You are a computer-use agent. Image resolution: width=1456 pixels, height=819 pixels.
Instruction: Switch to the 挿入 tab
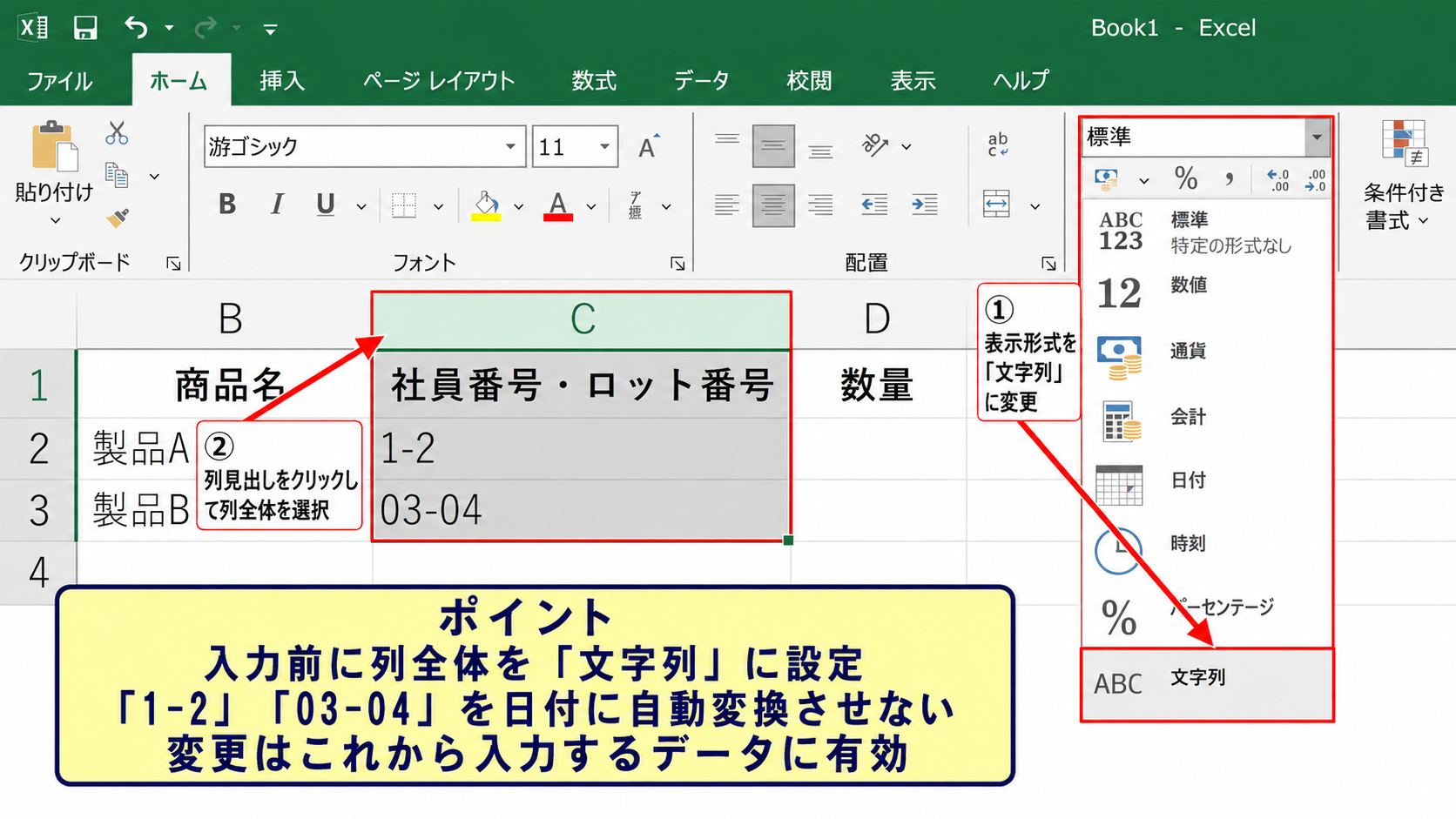point(282,81)
